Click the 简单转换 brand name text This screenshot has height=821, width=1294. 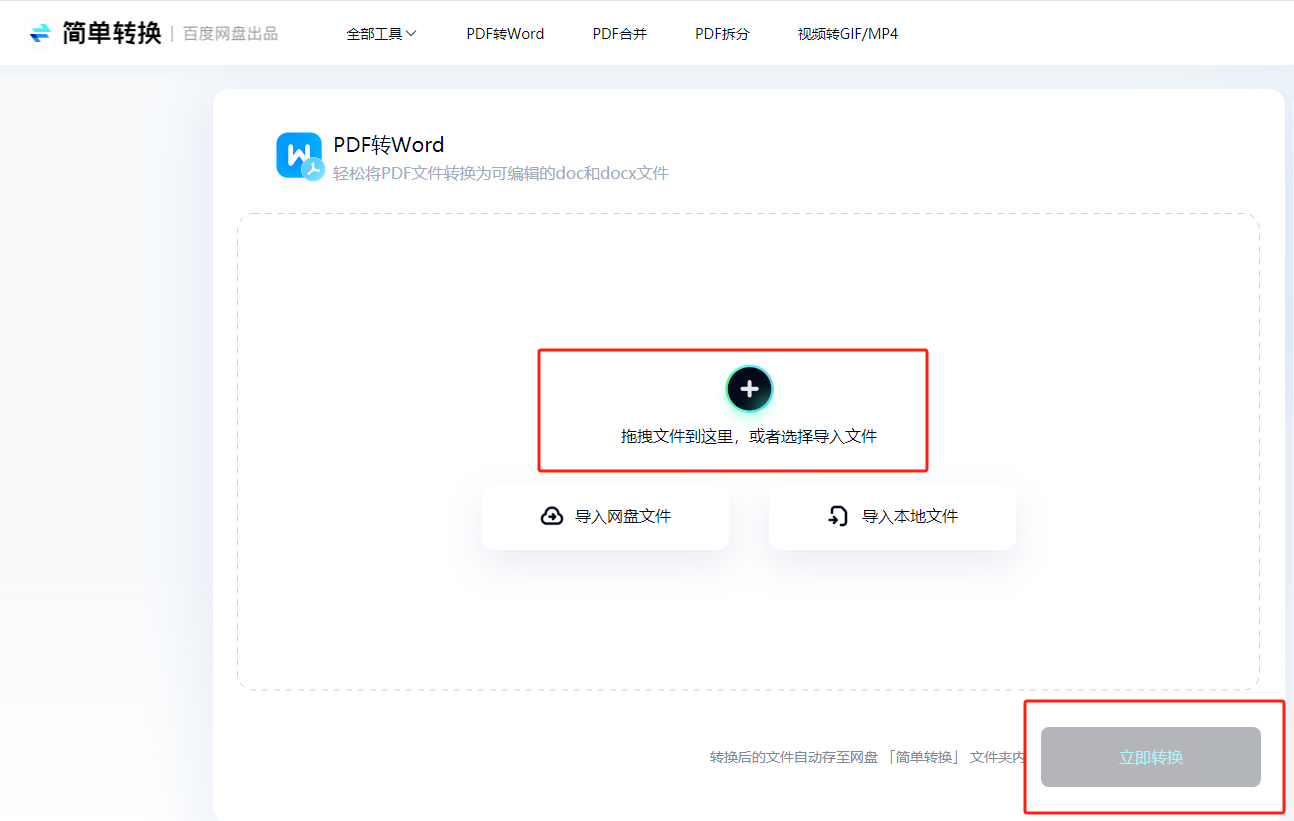(111, 34)
